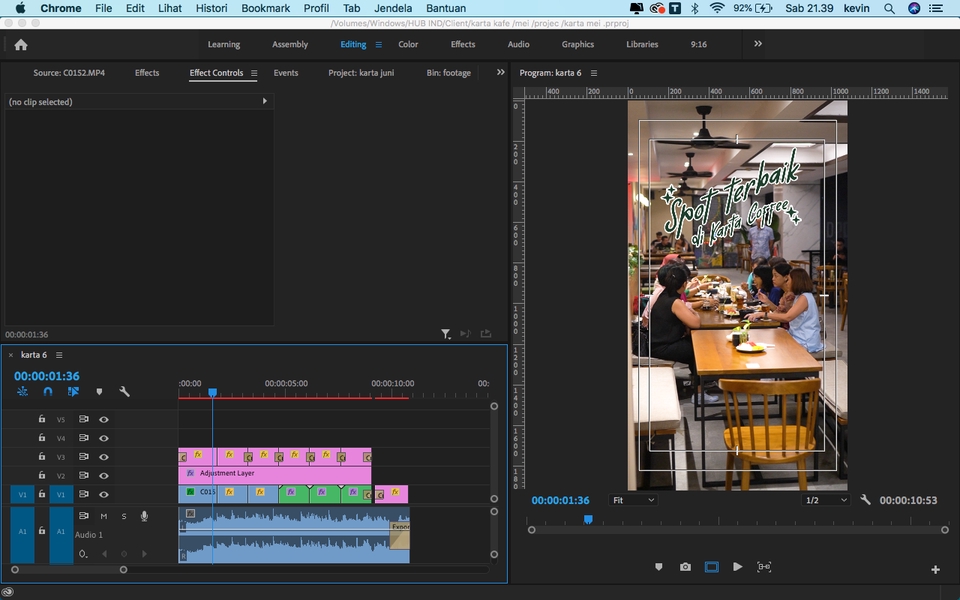Image resolution: width=960 pixels, height=600 pixels.
Task: Enable voice-over record on Audio 1
Action: pyautogui.click(x=144, y=516)
